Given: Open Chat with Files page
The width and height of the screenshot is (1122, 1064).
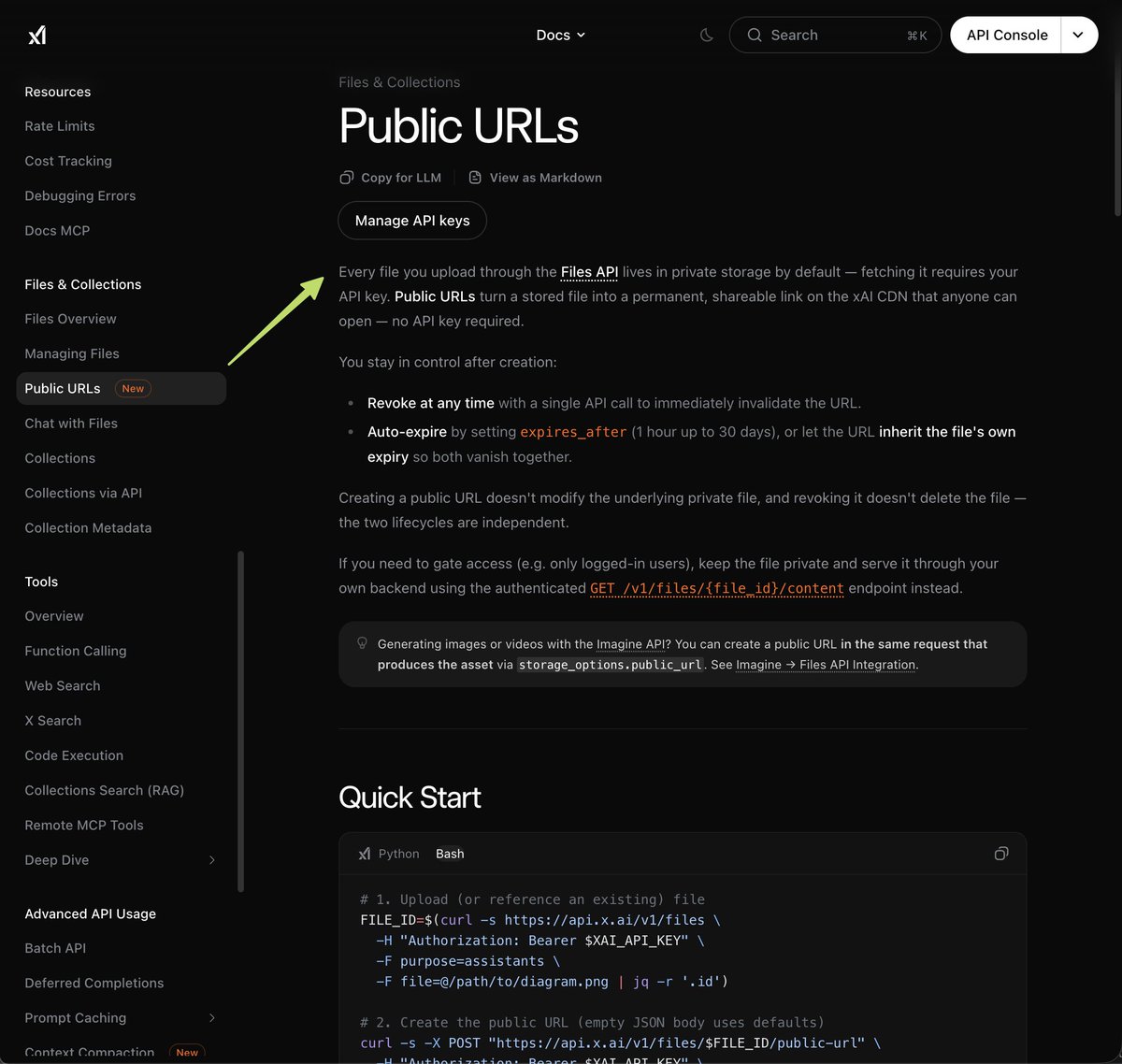Looking at the screenshot, I should click(x=71, y=424).
